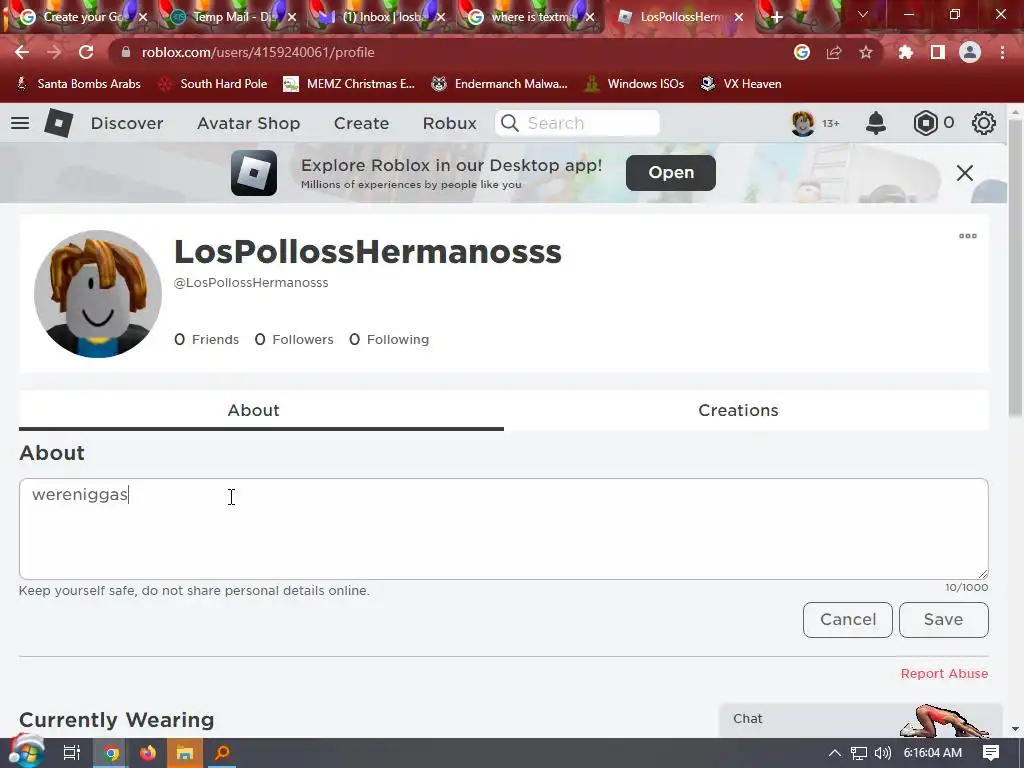Go back with browser back arrow
The width and height of the screenshot is (1024, 768).
point(22,52)
